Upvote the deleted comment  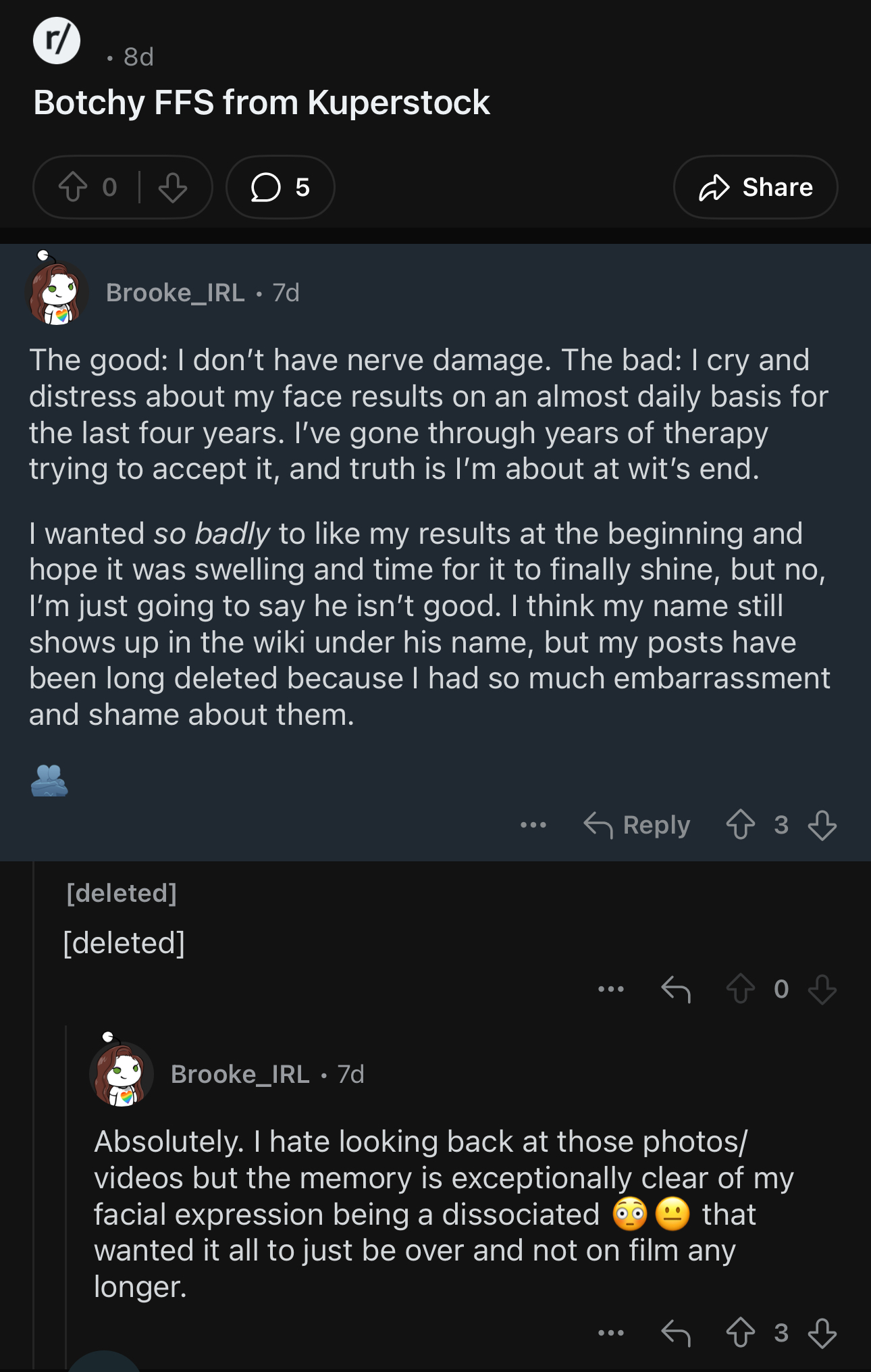tap(740, 990)
